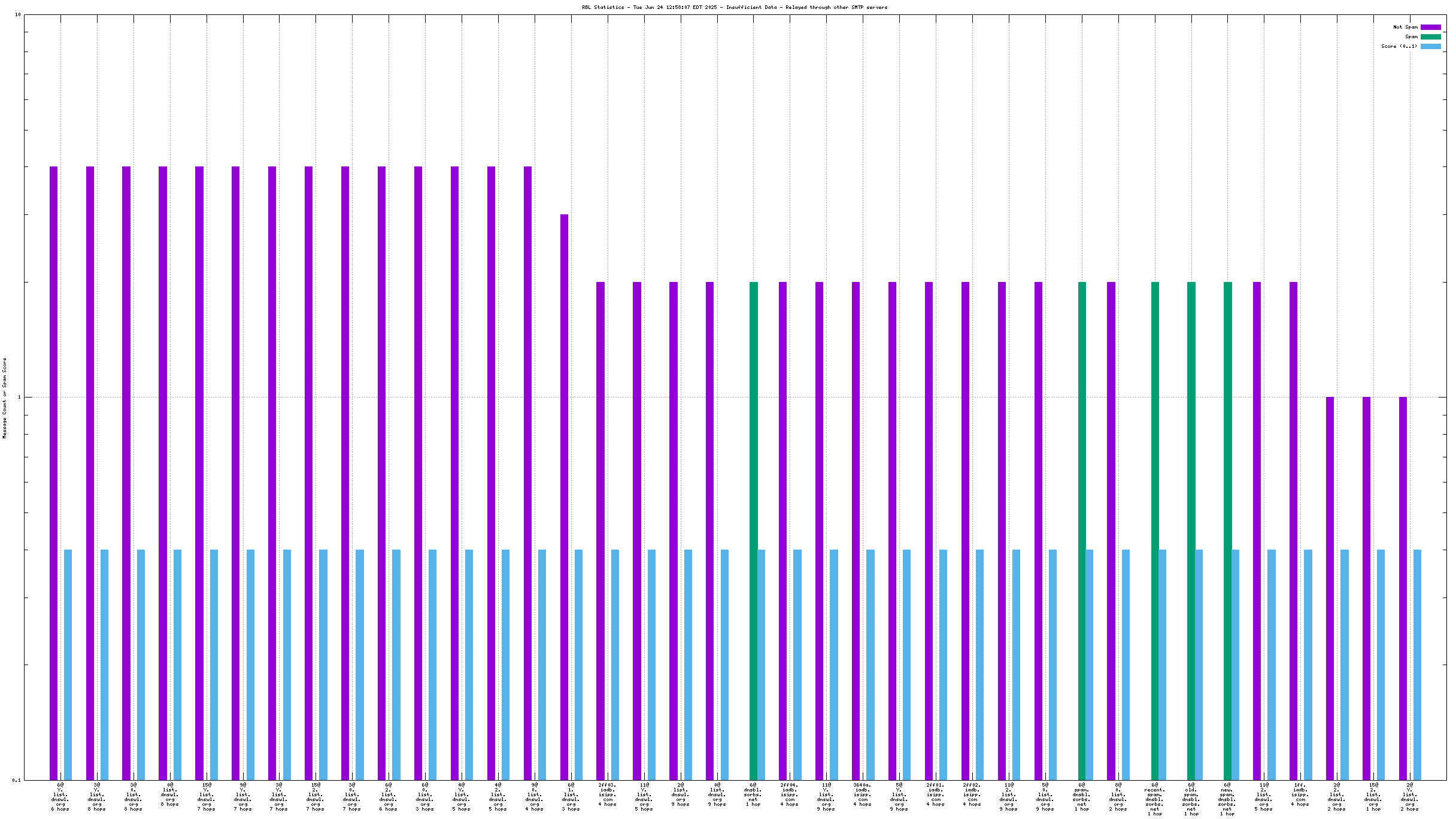Click the RBL Statistics chart title

[735, 7]
